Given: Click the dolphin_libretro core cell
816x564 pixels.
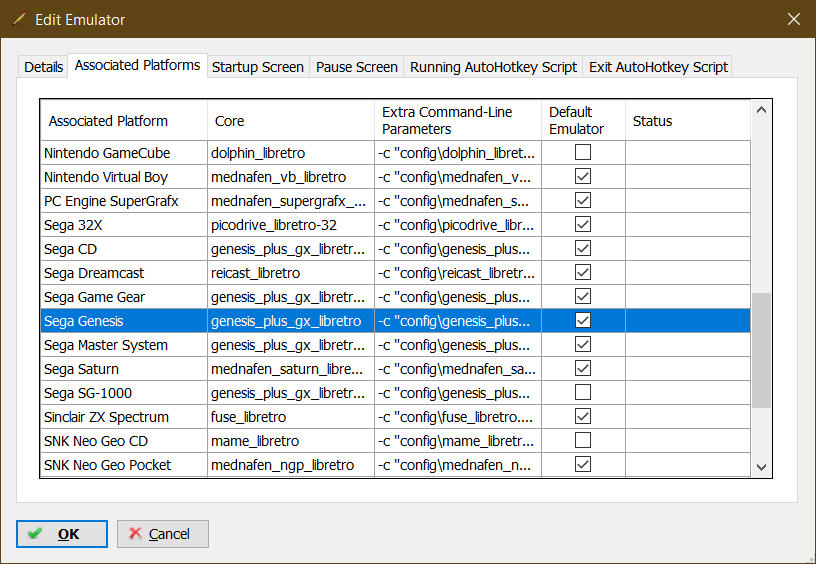Looking at the screenshot, I should (291, 153).
